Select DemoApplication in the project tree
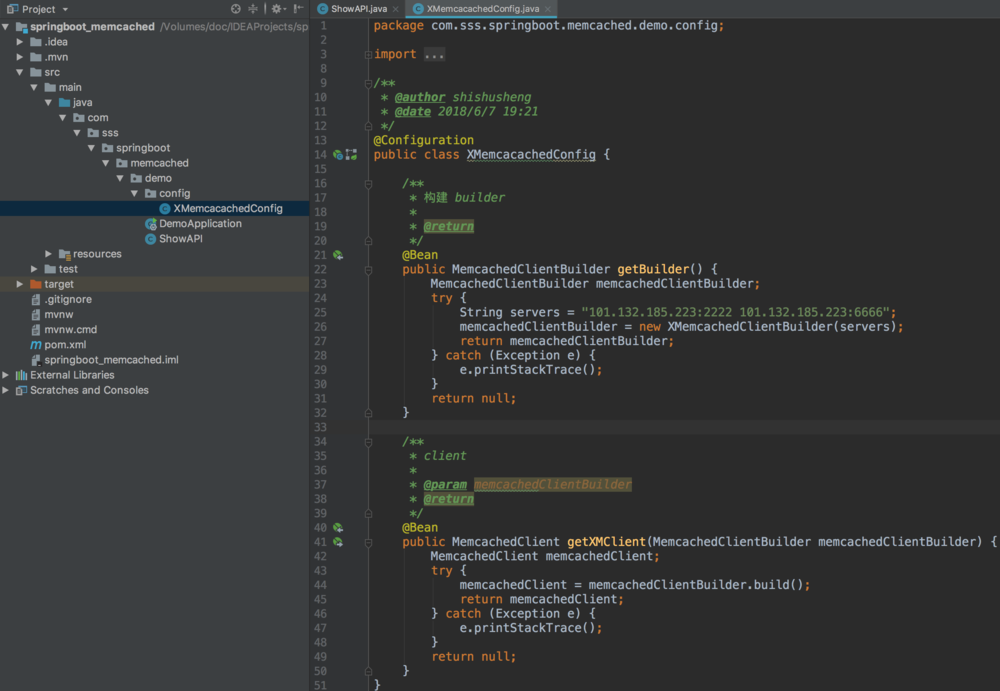The width and height of the screenshot is (1000, 691). click(x=199, y=224)
